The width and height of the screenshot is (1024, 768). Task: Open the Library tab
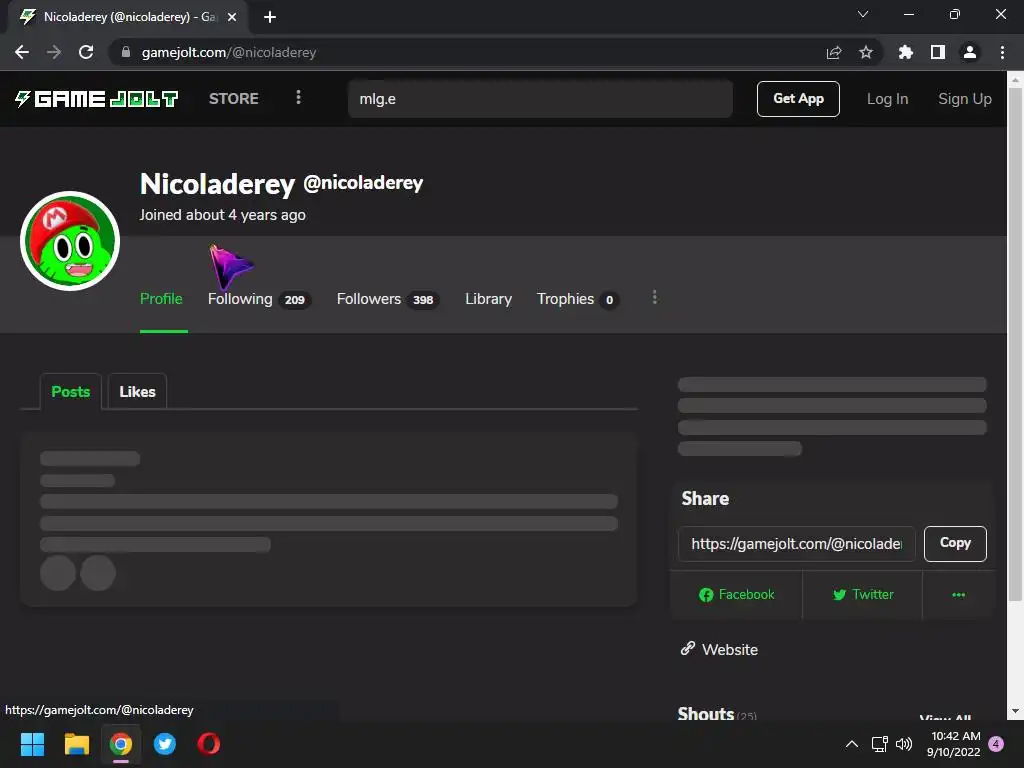(488, 299)
